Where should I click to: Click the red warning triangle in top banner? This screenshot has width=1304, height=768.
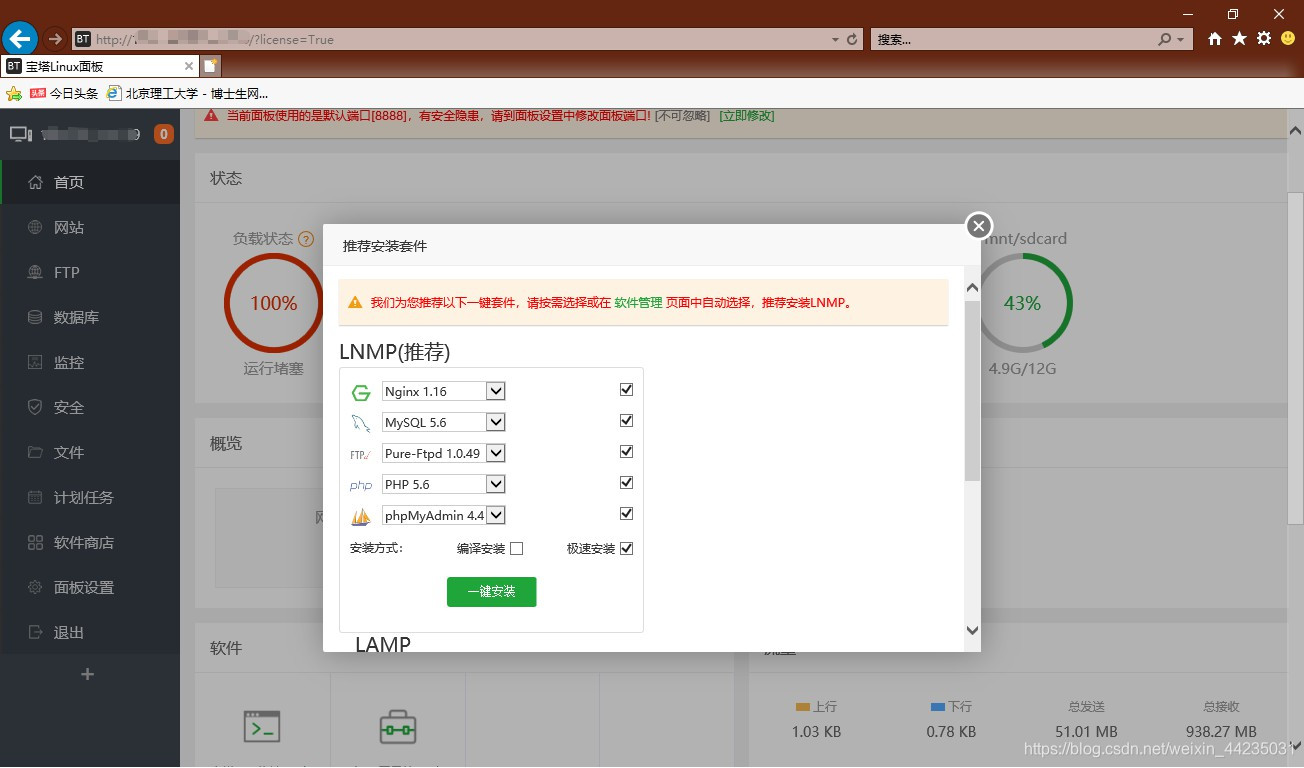tap(212, 116)
